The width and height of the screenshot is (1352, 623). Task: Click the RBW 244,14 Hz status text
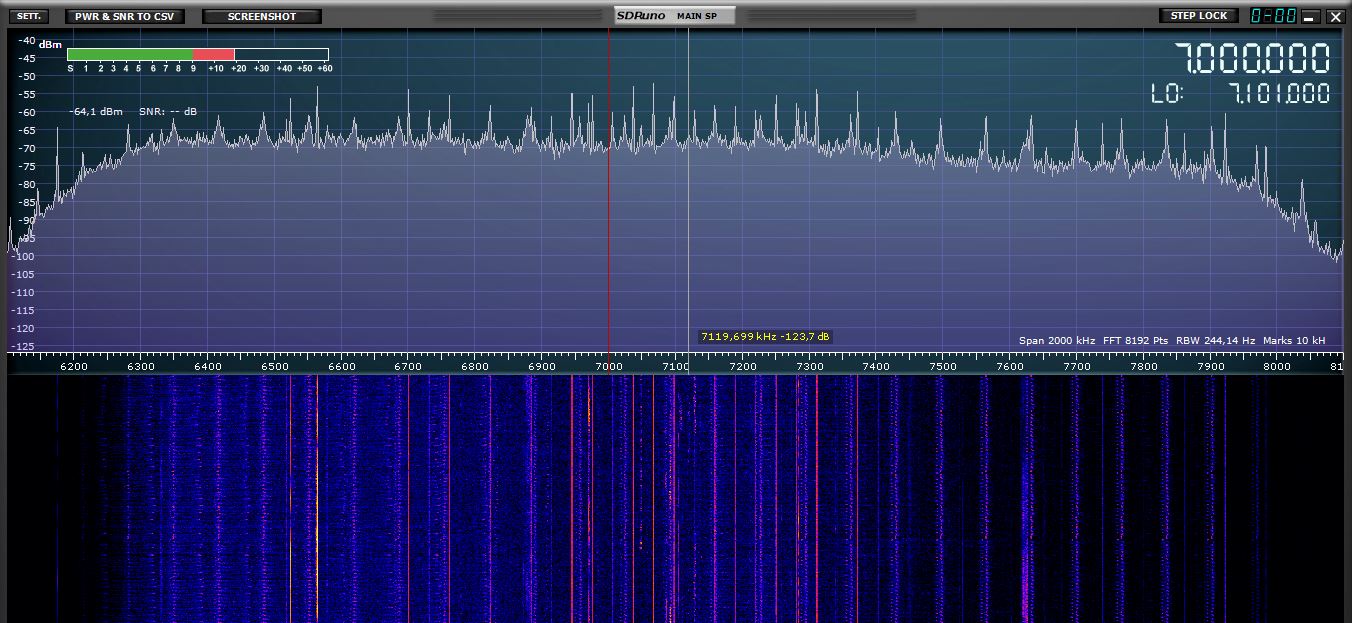1215,341
